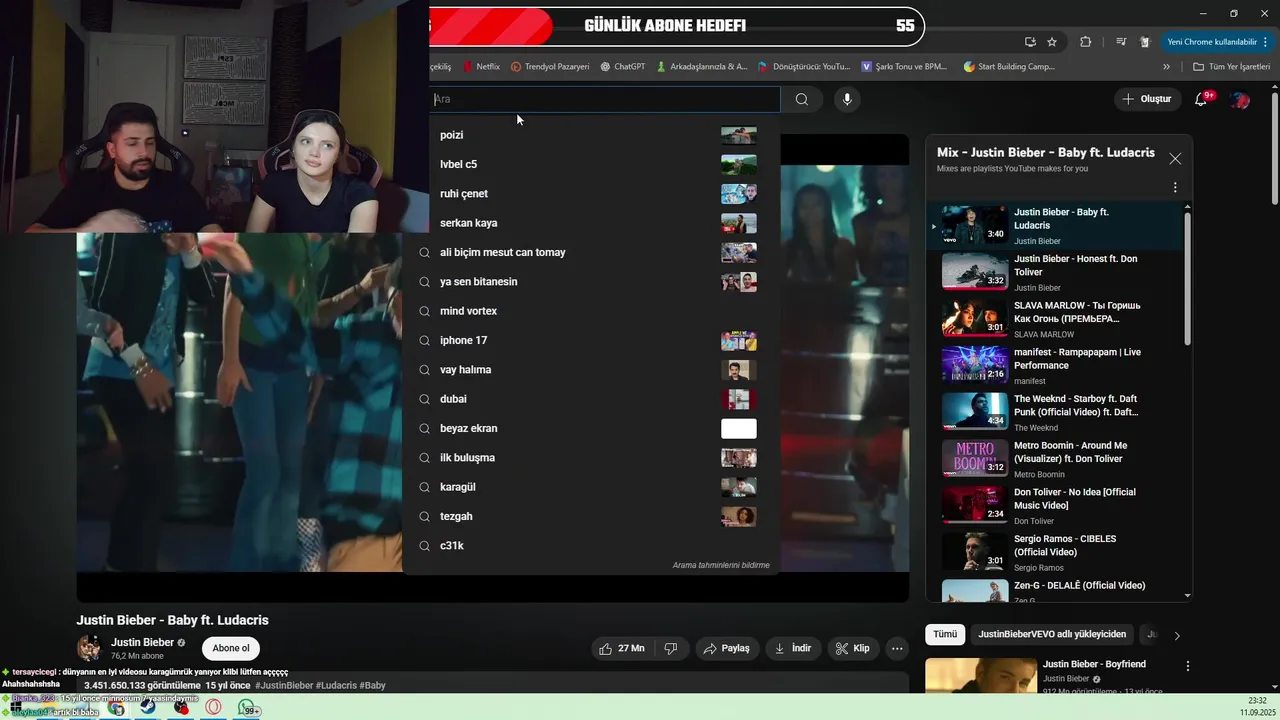This screenshot has height=720, width=1280.
Task: Click the YouTube search magnifier button
Action: pos(802,99)
